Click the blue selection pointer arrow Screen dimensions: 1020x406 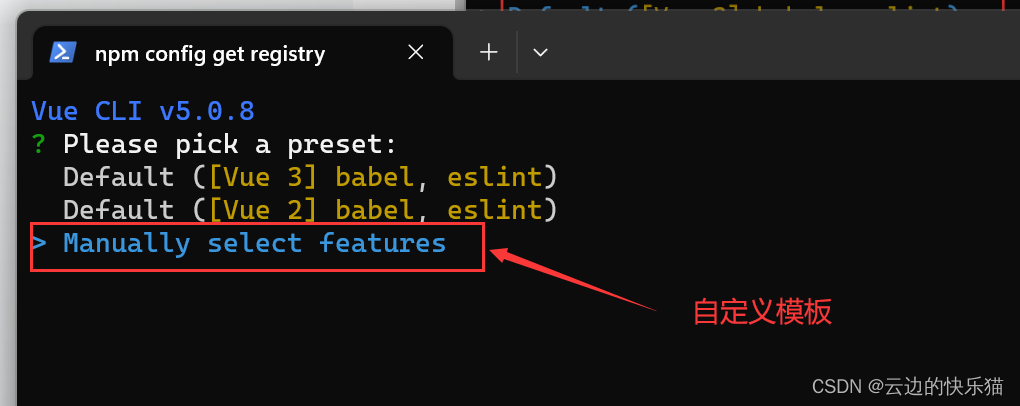(x=39, y=243)
